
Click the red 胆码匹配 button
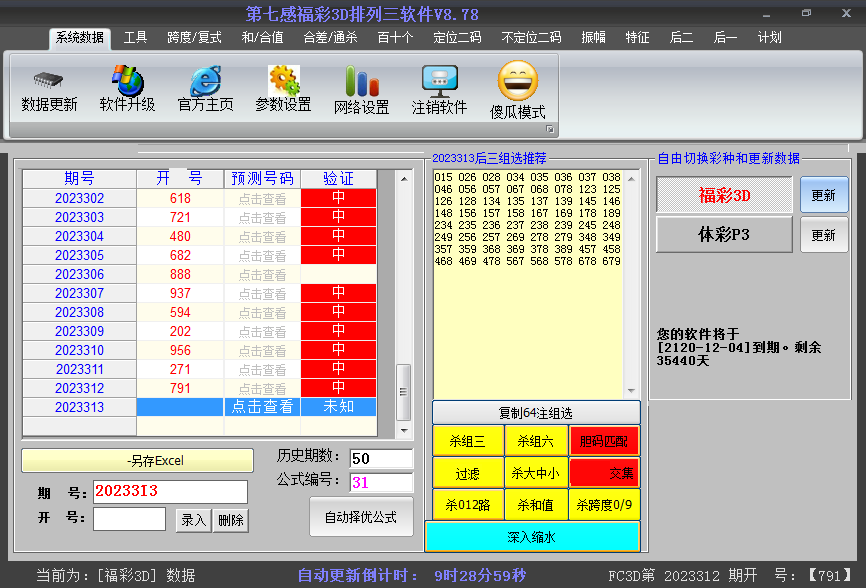pos(604,441)
